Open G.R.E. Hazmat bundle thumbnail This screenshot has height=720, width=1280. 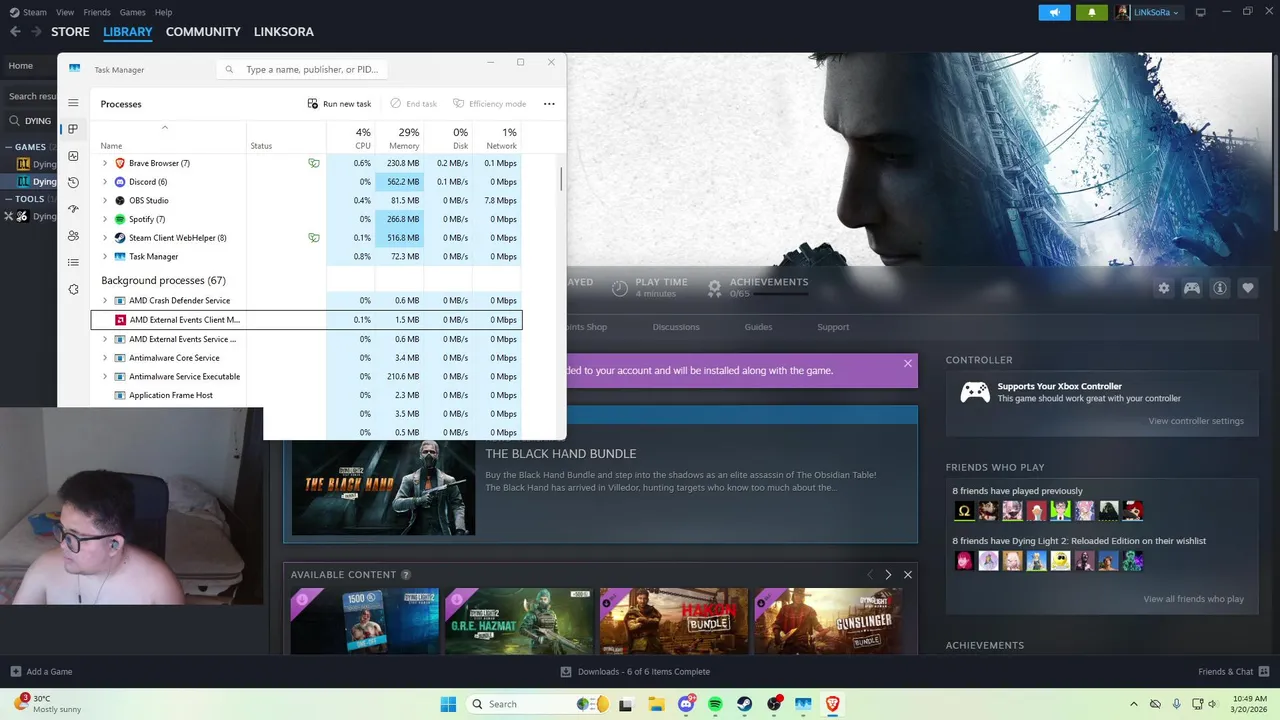(x=518, y=622)
